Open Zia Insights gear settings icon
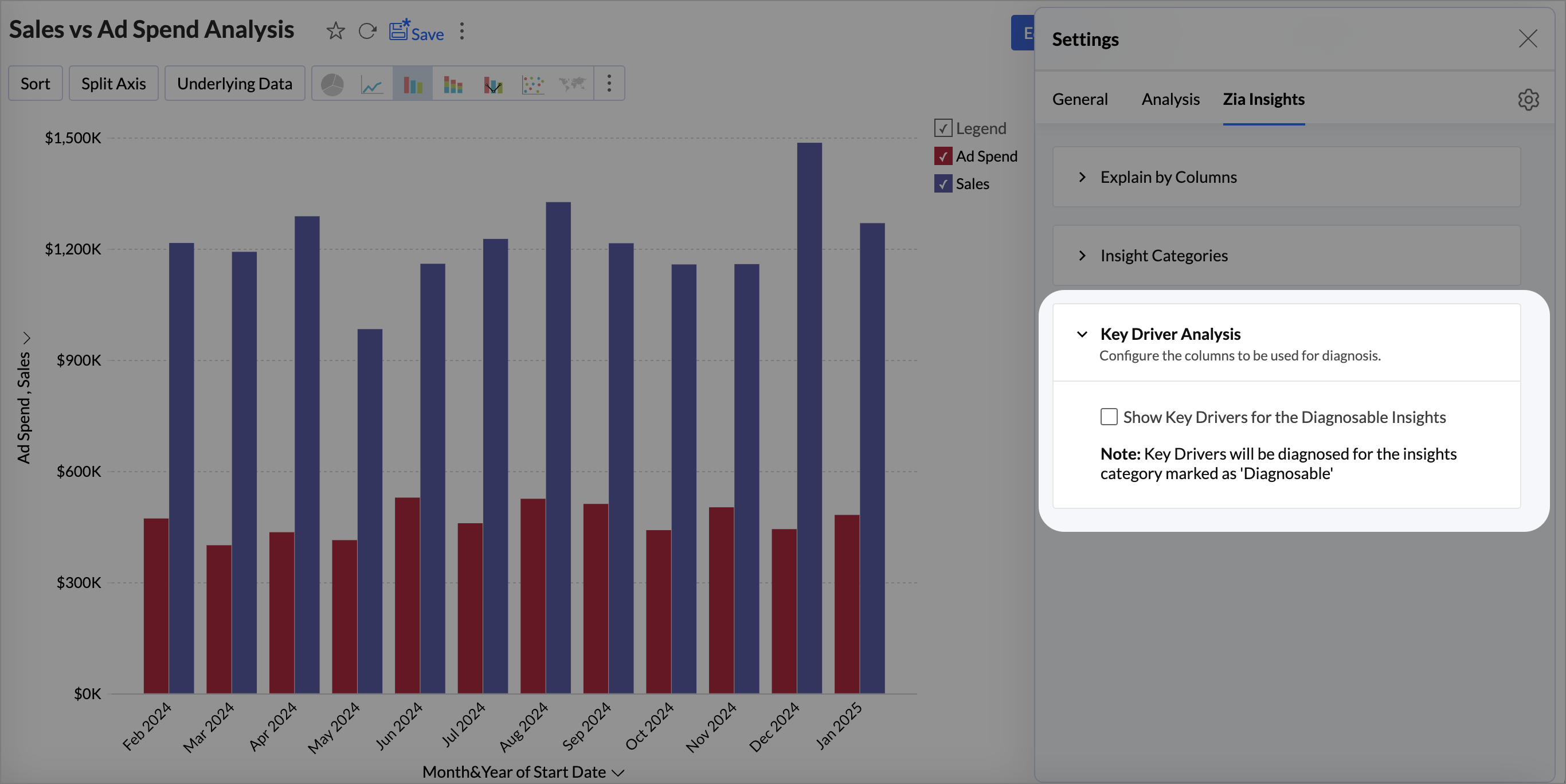This screenshot has height=784, width=1566. pyautogui.click(x=1528, y=100)
